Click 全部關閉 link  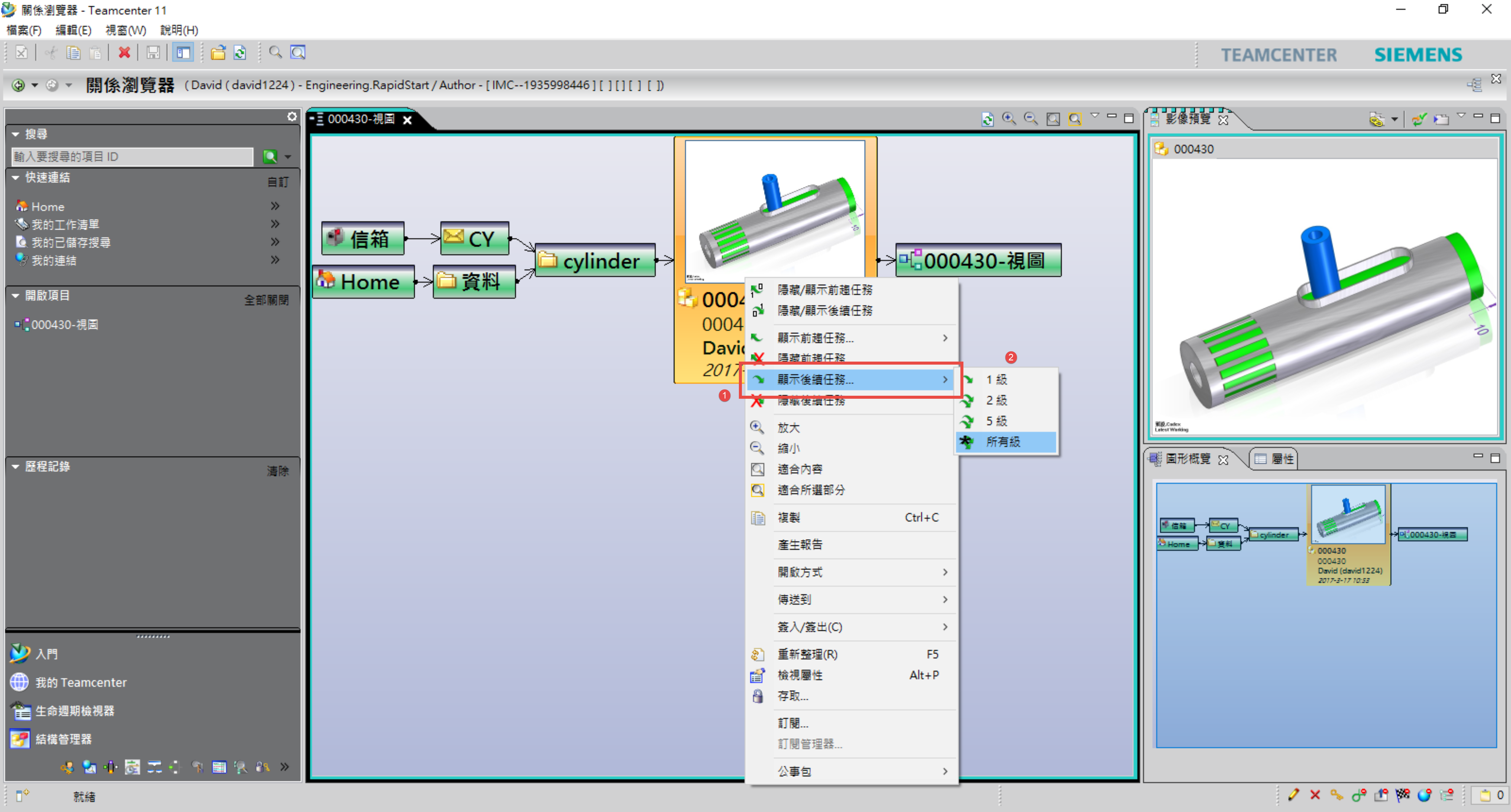[x=267, y=300]
